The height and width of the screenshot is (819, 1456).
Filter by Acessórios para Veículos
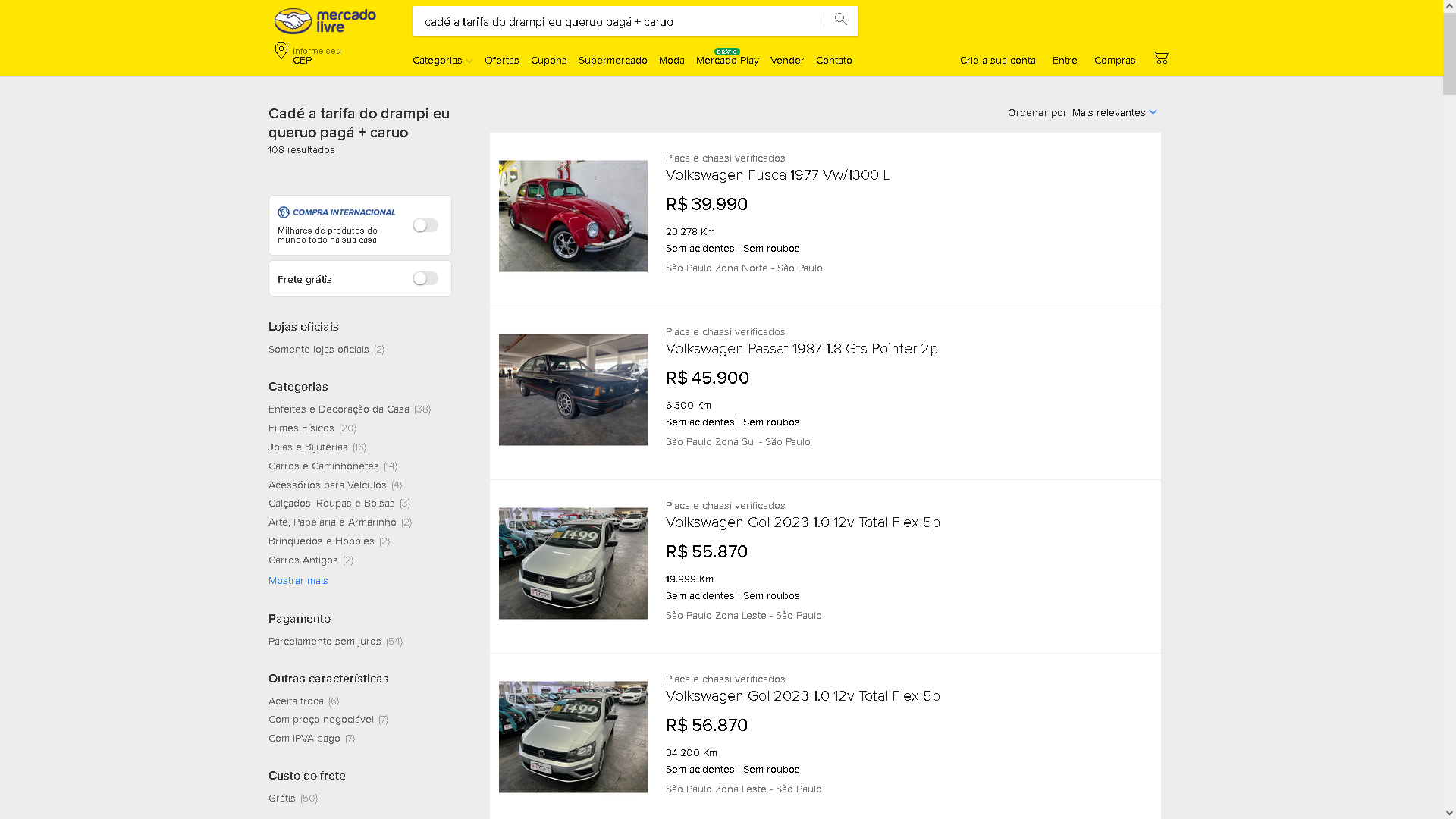click(335, 485)
